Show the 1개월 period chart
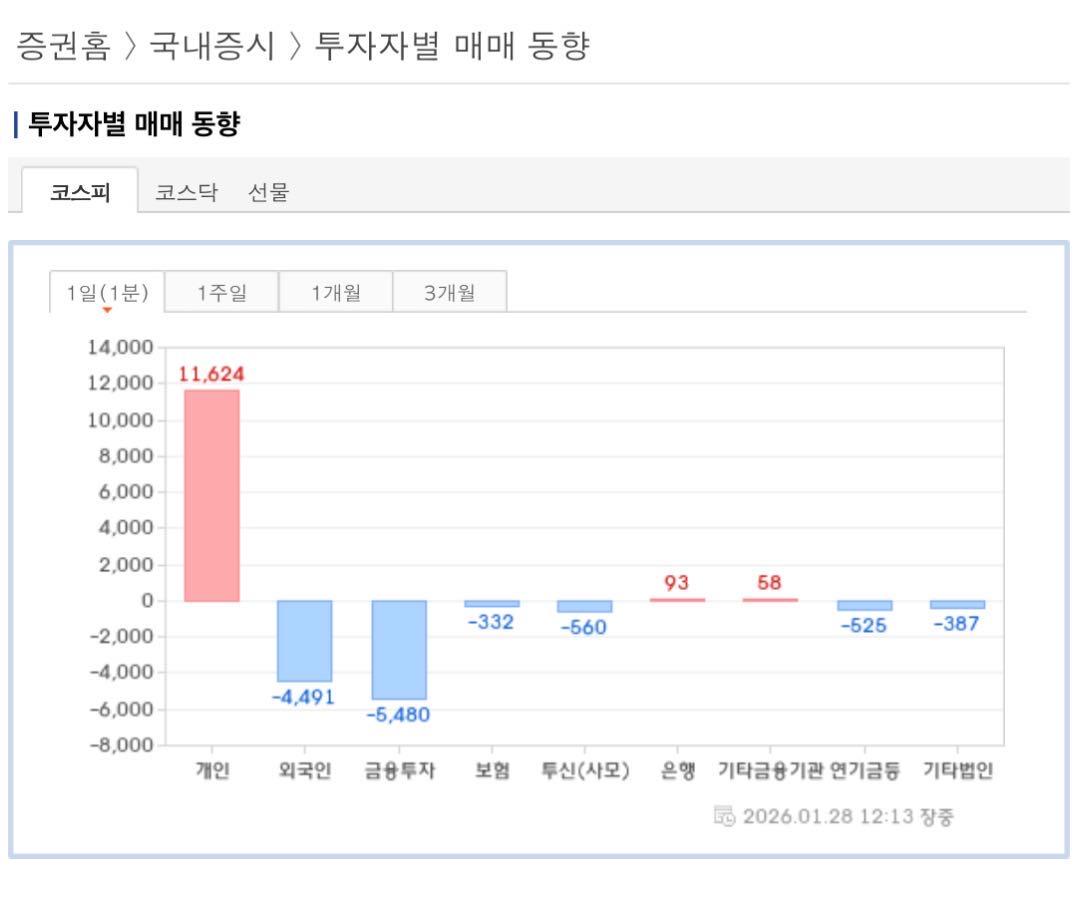Image resolution: width=1081 pixels, height=904 pixels. coord(335,291)
